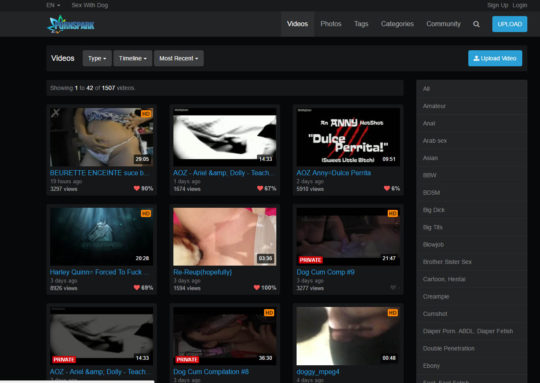Click the heart icon beside 100% rating
This screenshot has height=383, width=540.
tap(257, 287)
